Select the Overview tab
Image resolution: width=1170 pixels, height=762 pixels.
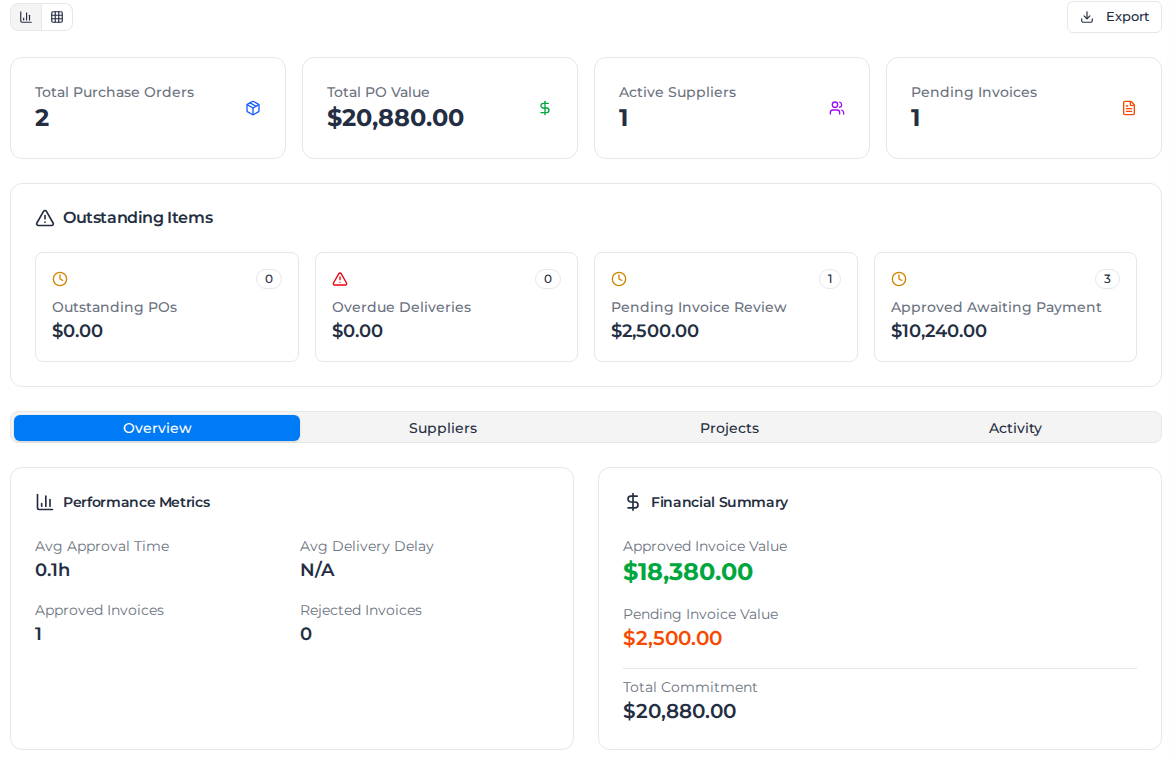pos(157,428)
